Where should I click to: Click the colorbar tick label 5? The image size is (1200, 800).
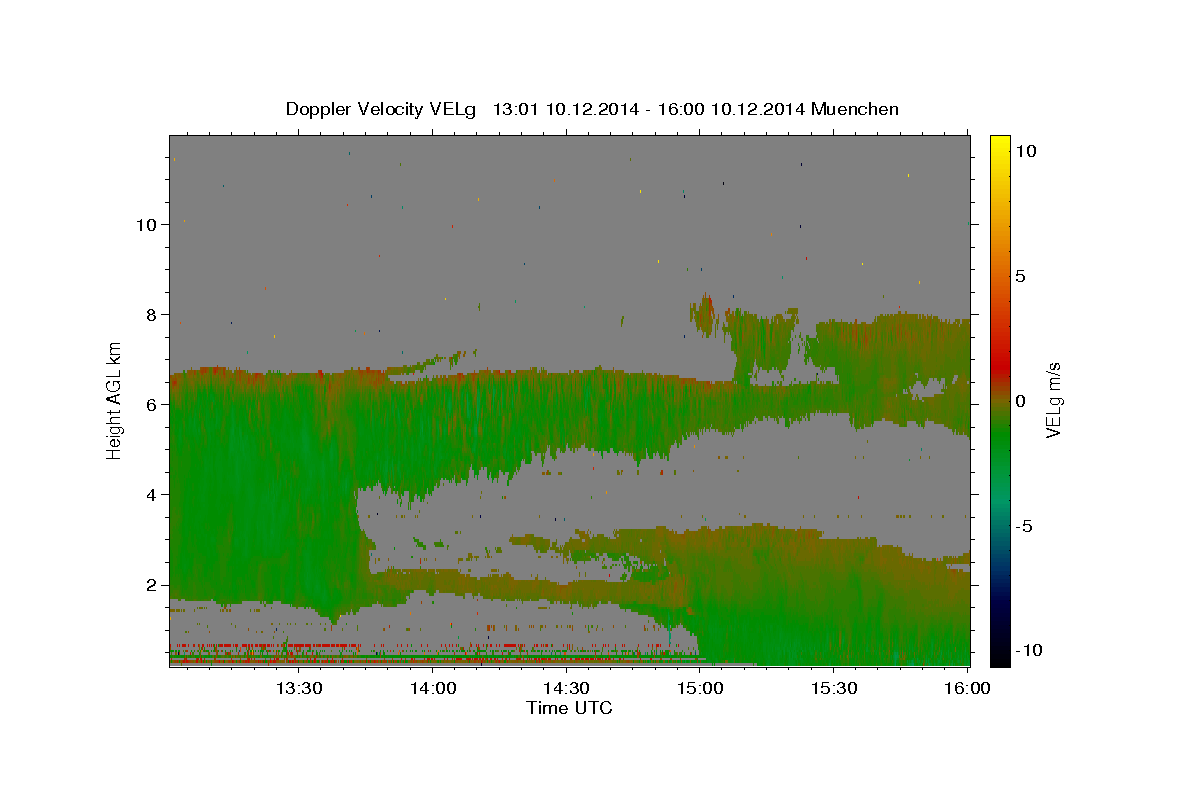tap(1020, 276)
